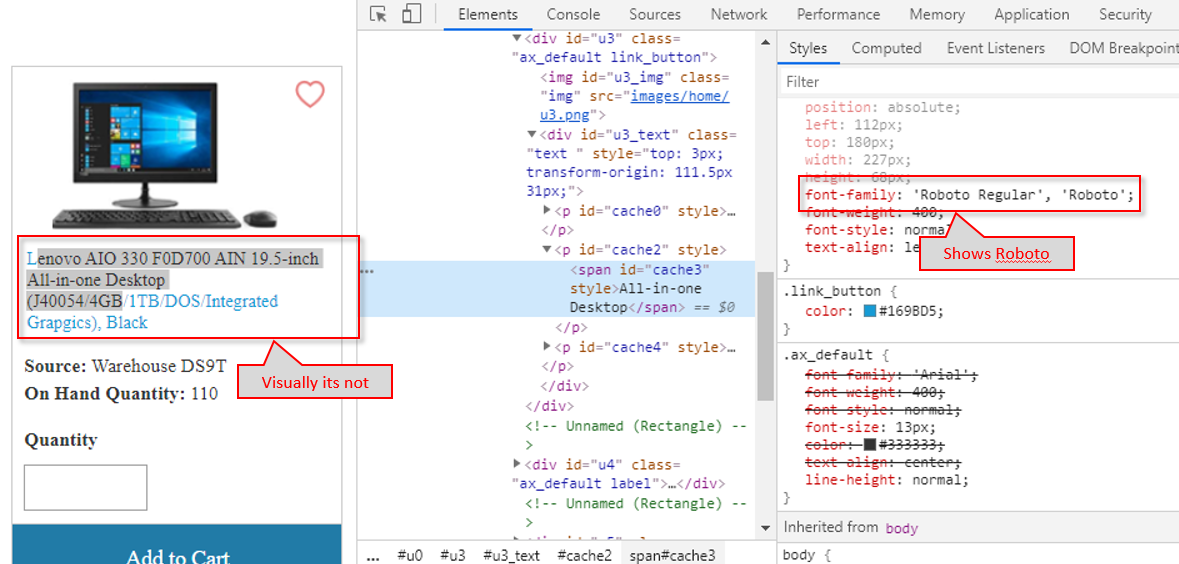
Task: Toggle the device toolbar icon
Action: pos(411,14)
